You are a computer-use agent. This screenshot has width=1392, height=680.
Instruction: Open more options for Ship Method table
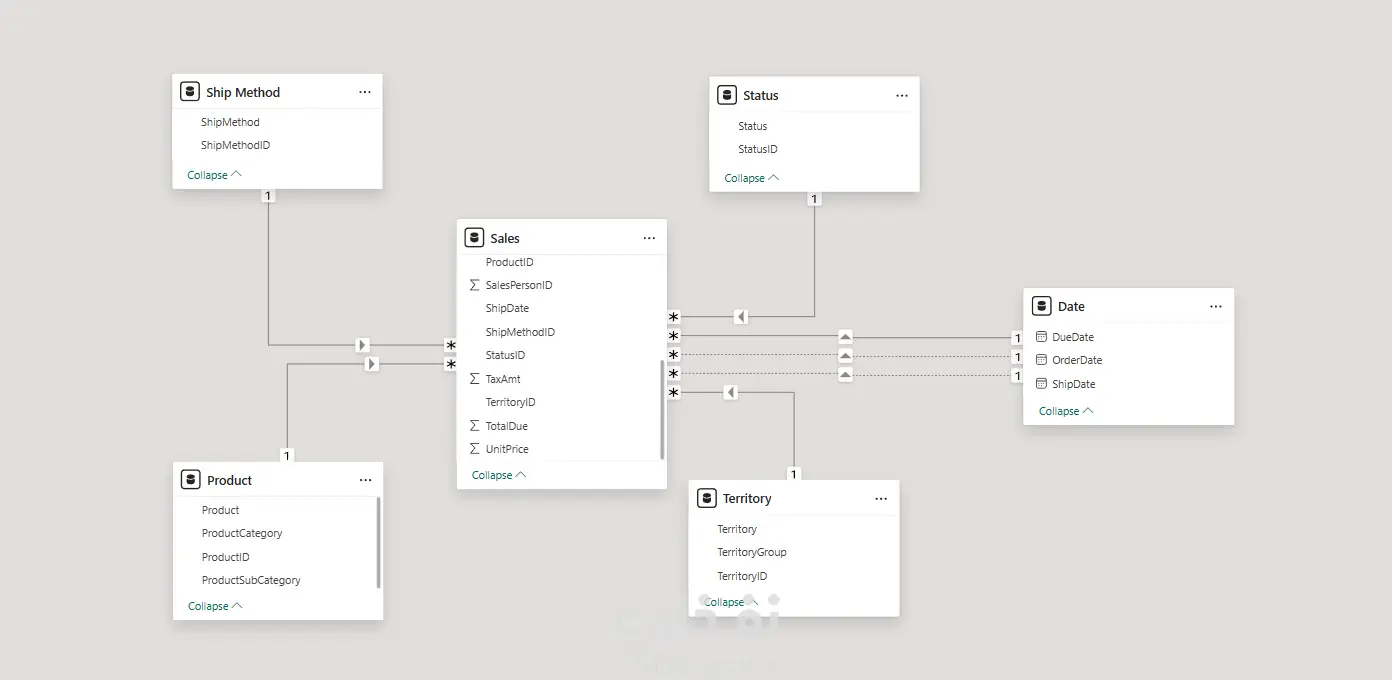click(364, 92)
